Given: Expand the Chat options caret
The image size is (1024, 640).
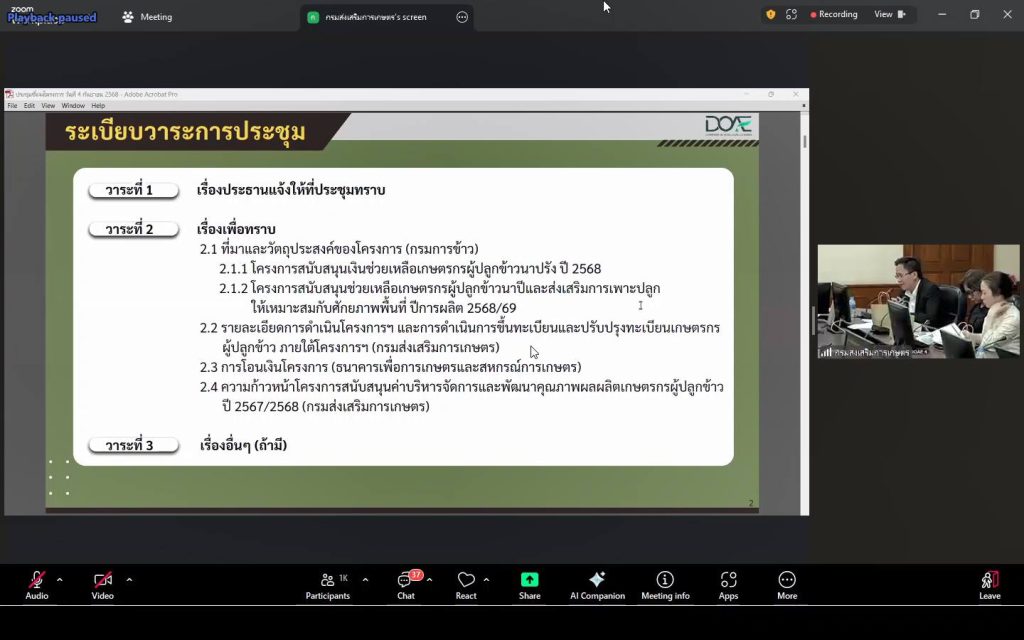Looking at the screenshot, I should click(x=429, y=580).
